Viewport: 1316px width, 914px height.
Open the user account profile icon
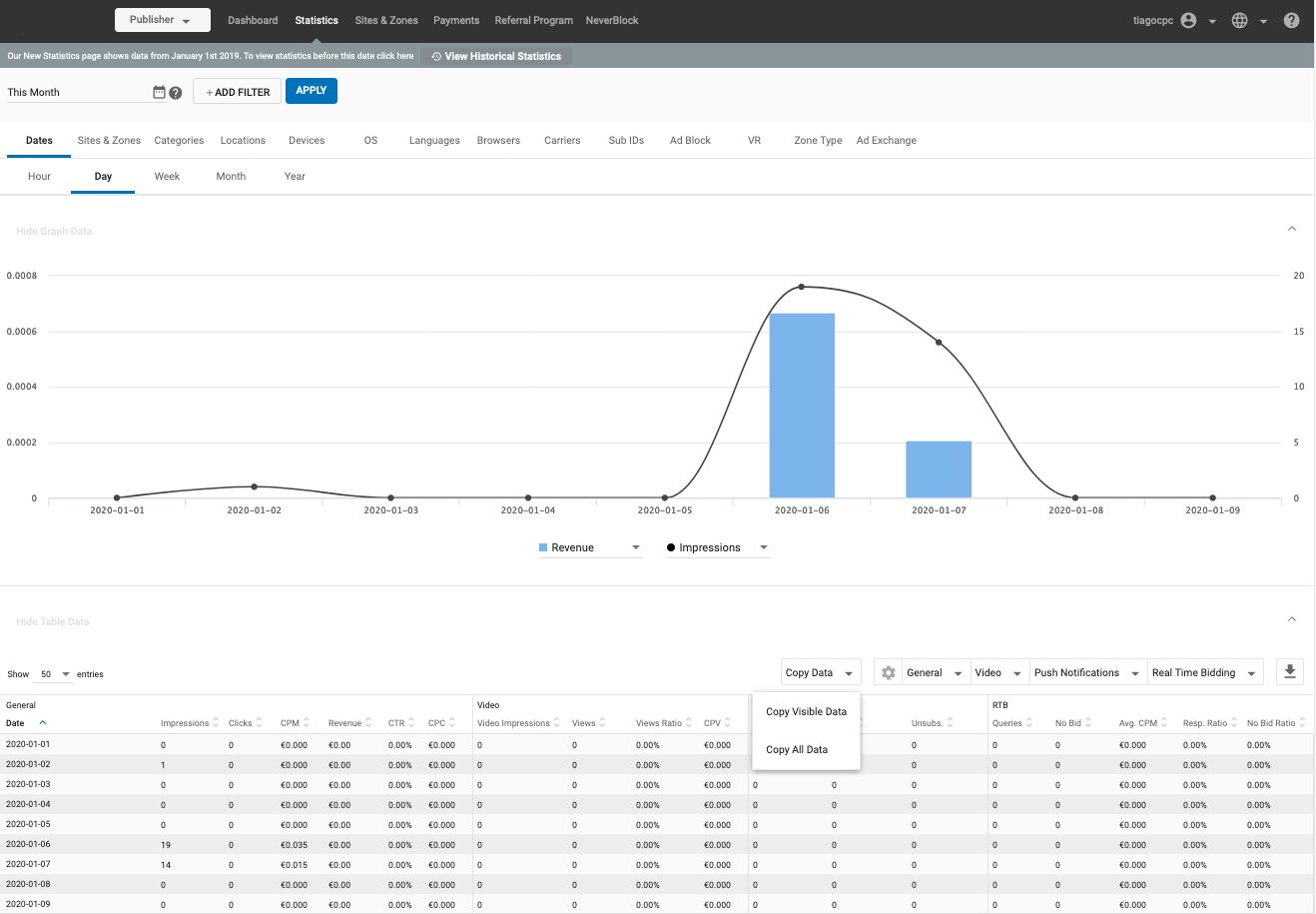1188,20
